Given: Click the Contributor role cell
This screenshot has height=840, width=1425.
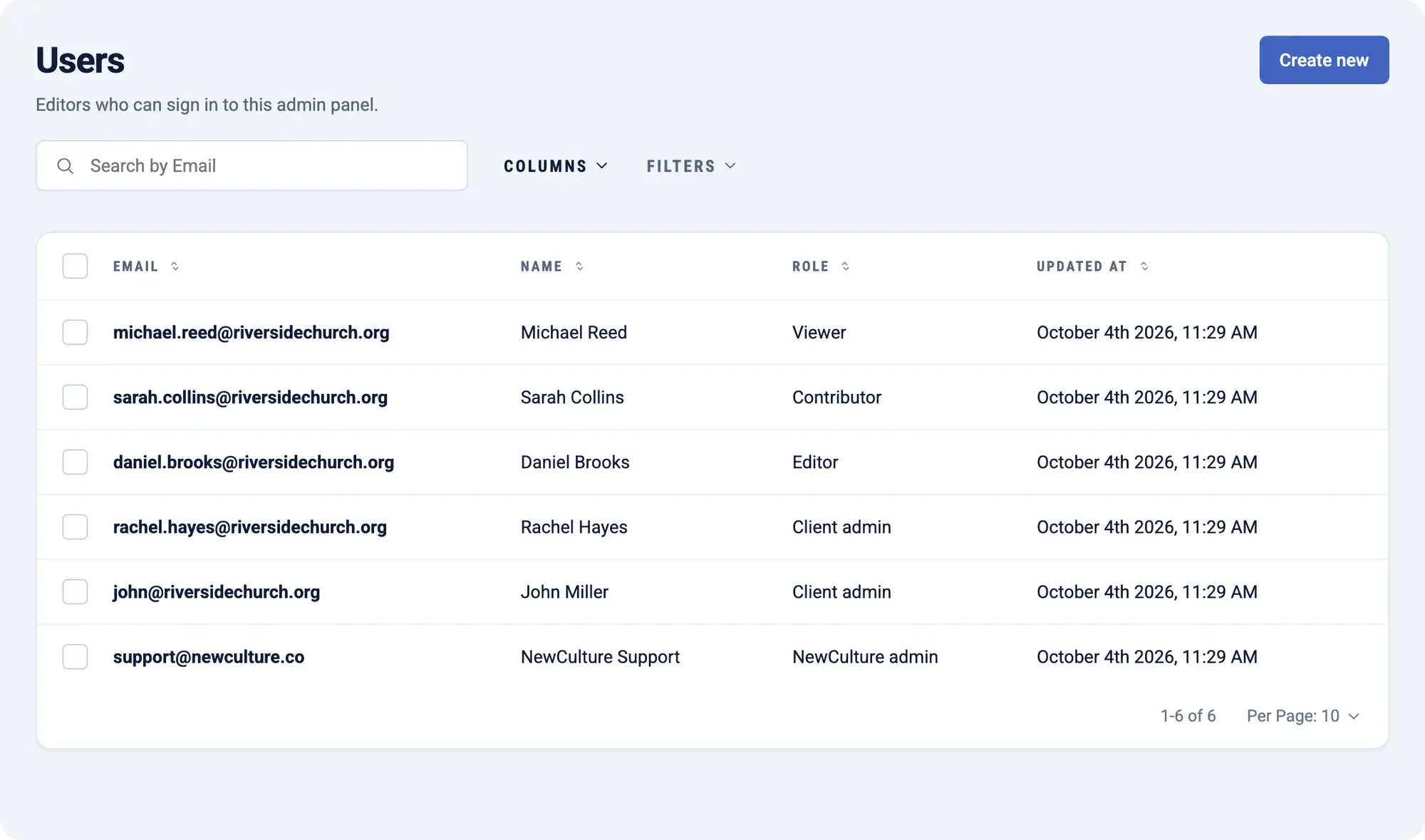Looking at the screenshot, I should pyautogui.click(x=836, y=398).
